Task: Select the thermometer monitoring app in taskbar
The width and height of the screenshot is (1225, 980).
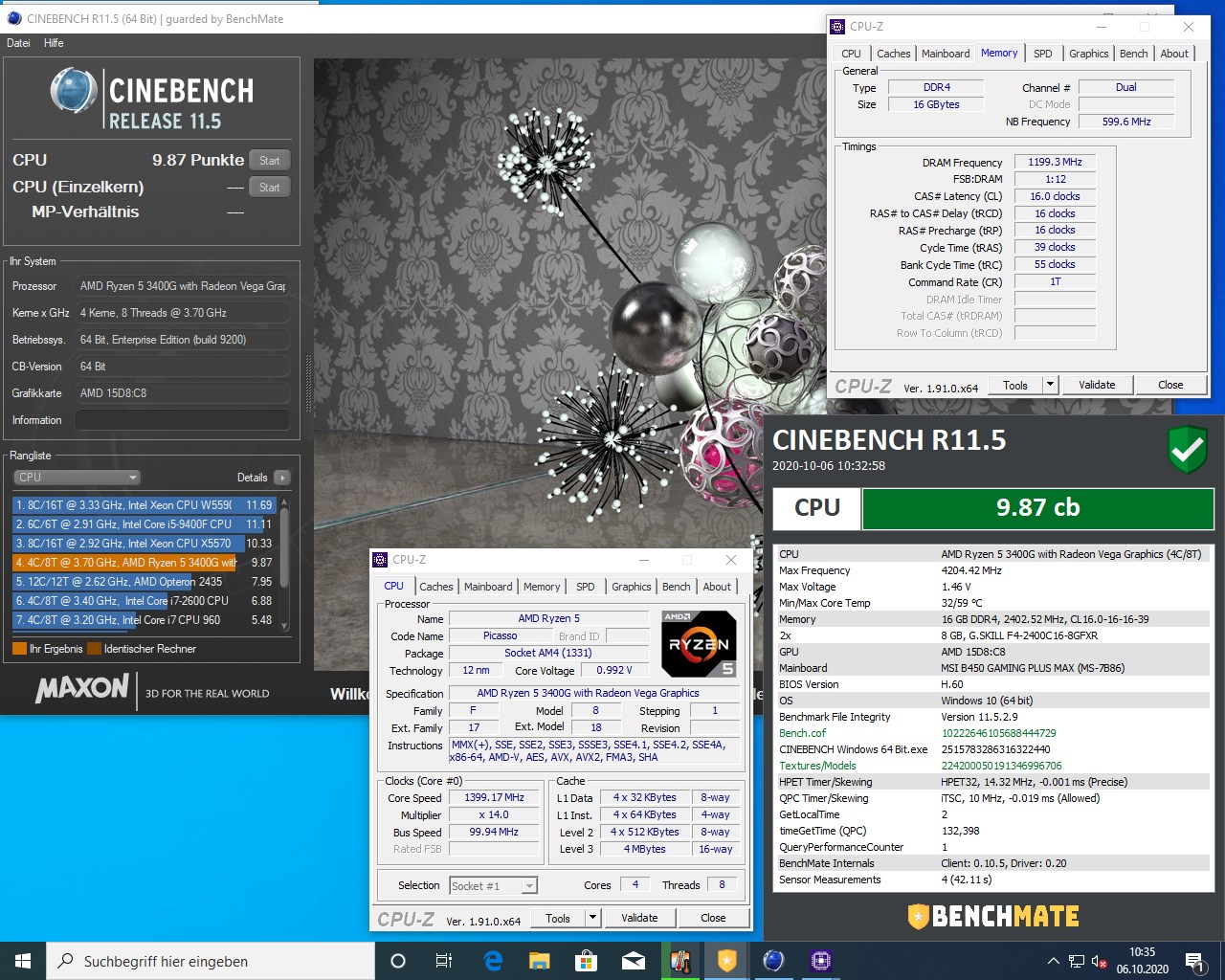Action: 679,961
